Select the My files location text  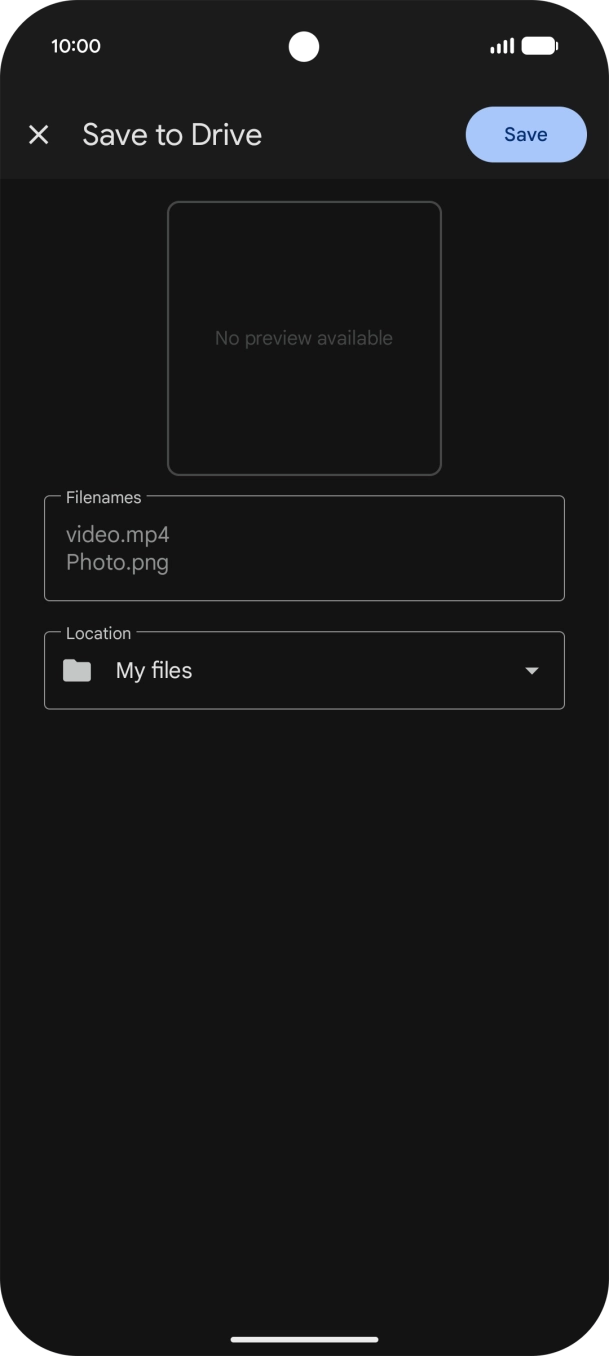(154, 671)
